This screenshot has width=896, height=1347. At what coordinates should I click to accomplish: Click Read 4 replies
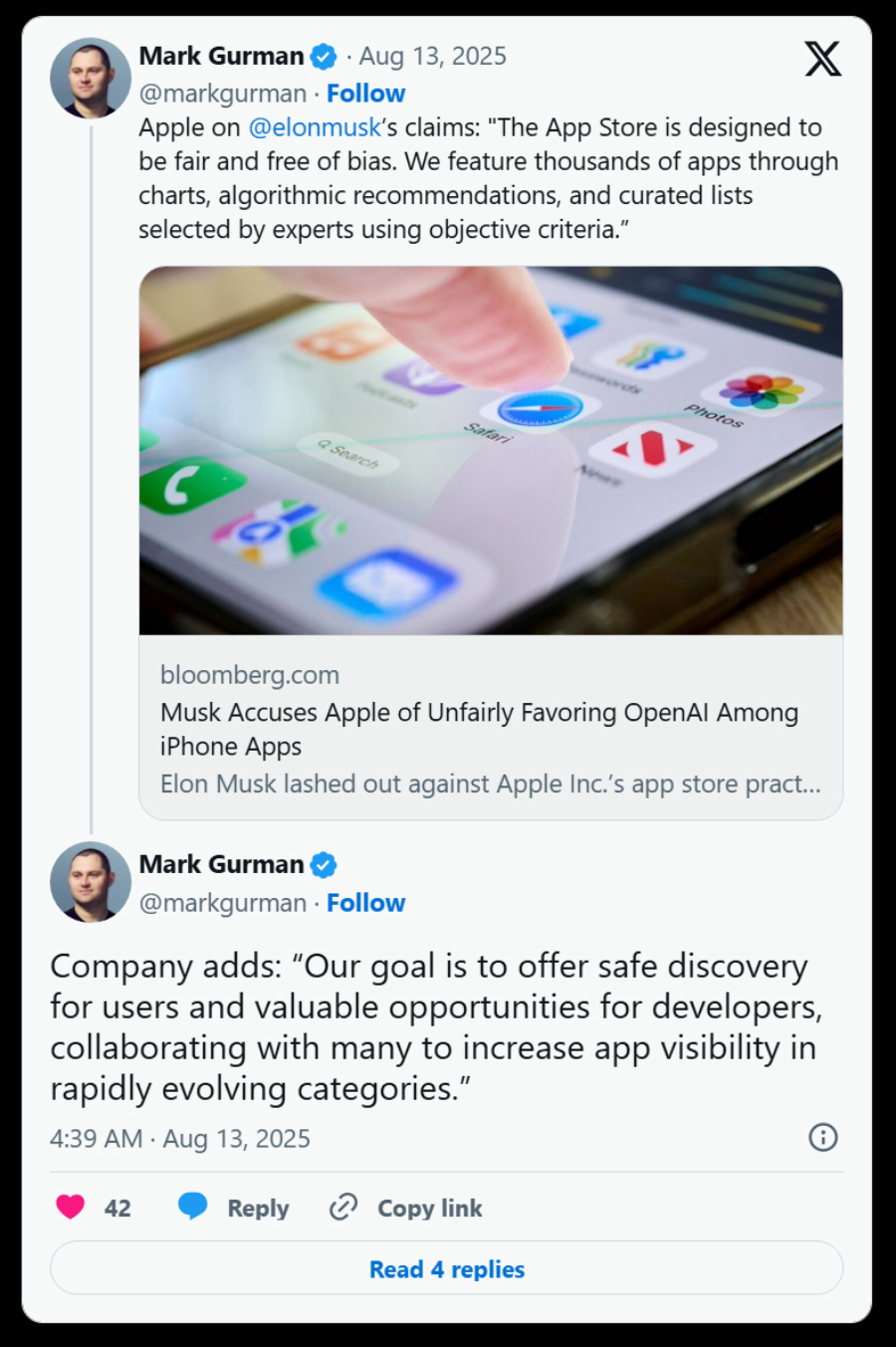coord(447,1268)
